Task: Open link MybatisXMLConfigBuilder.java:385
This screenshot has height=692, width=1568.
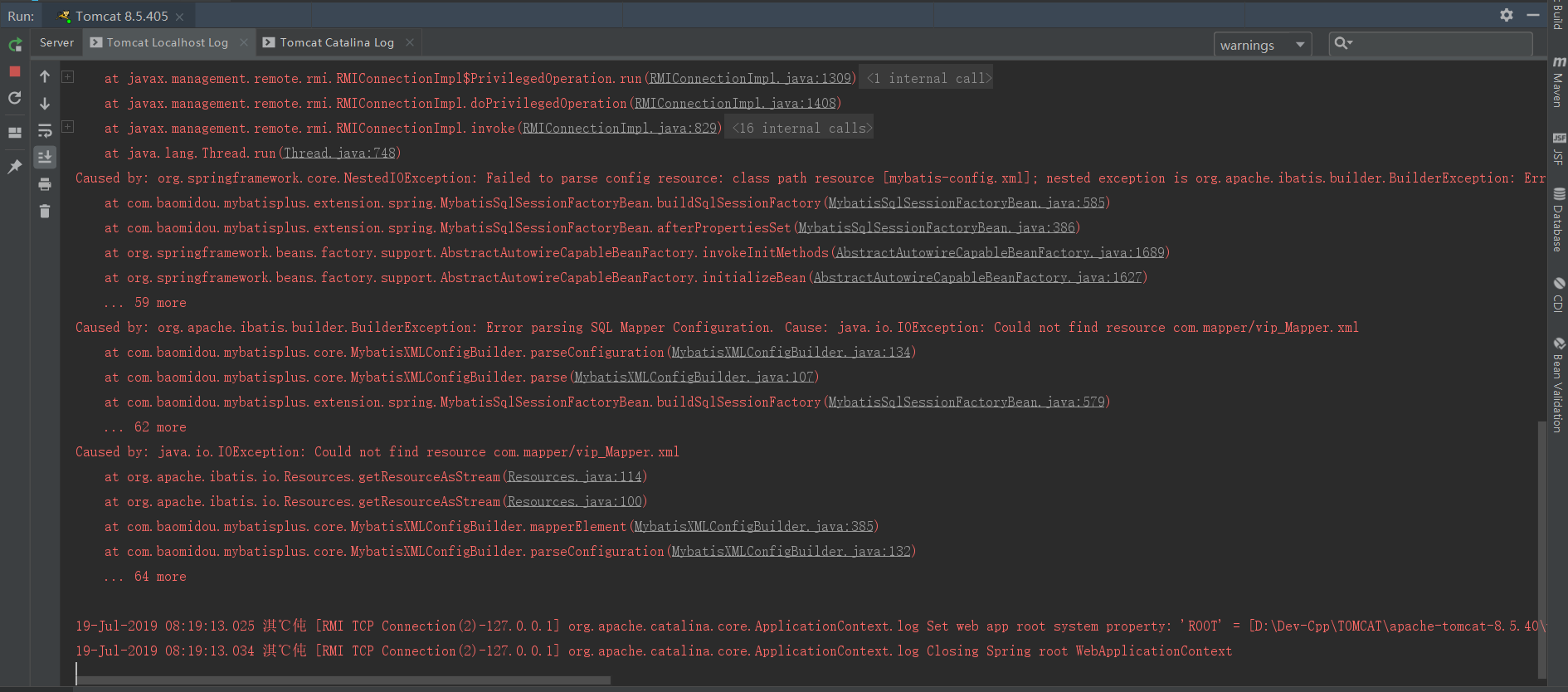Action: pos(753,526)
